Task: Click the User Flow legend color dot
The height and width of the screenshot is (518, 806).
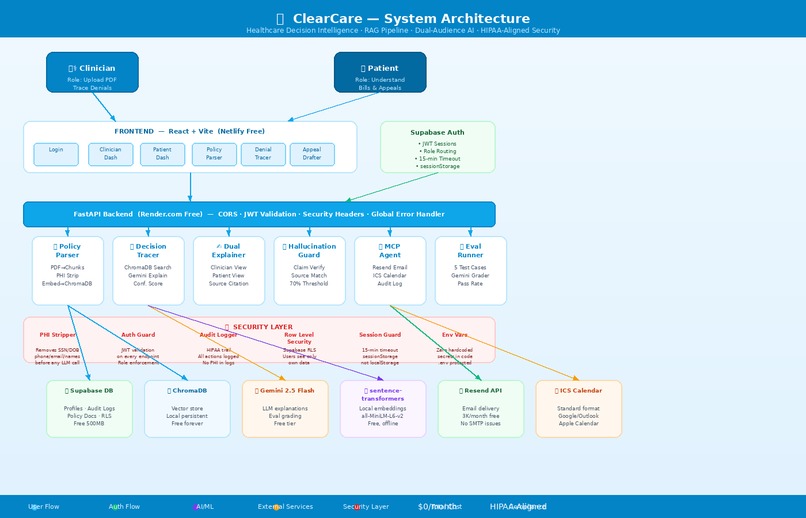Action: 34,507
